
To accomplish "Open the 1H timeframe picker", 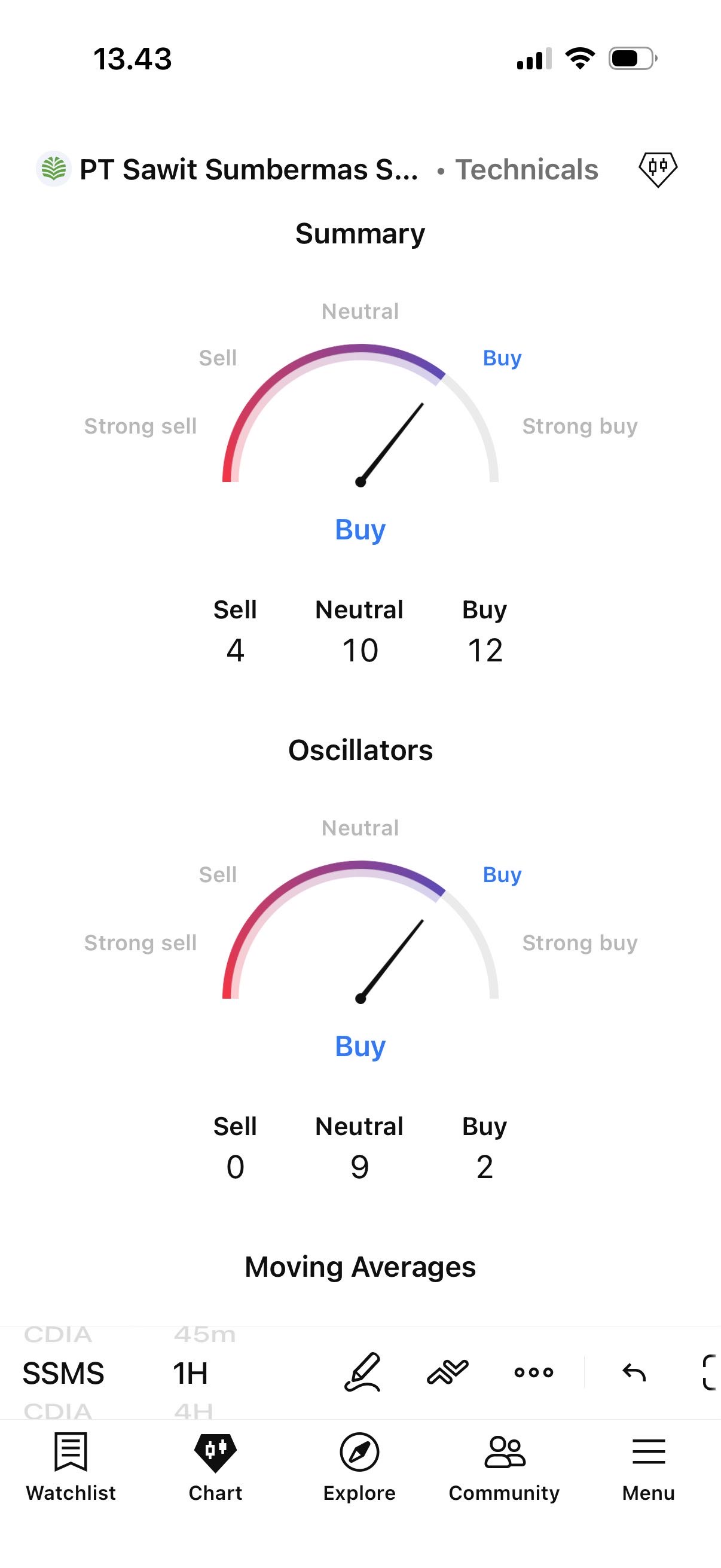I will pyautogui.click(x=191, y=1373).
